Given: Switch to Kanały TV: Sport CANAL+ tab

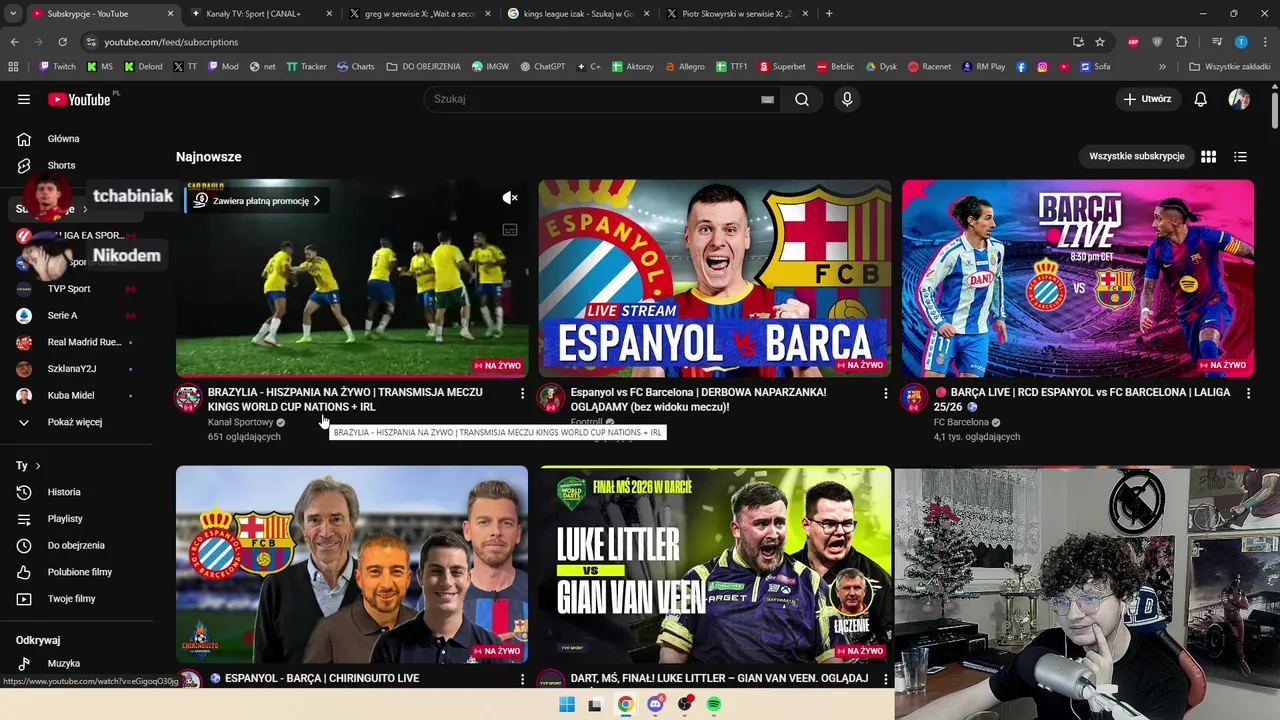Looking at the screenshot, I should [260, 14].
